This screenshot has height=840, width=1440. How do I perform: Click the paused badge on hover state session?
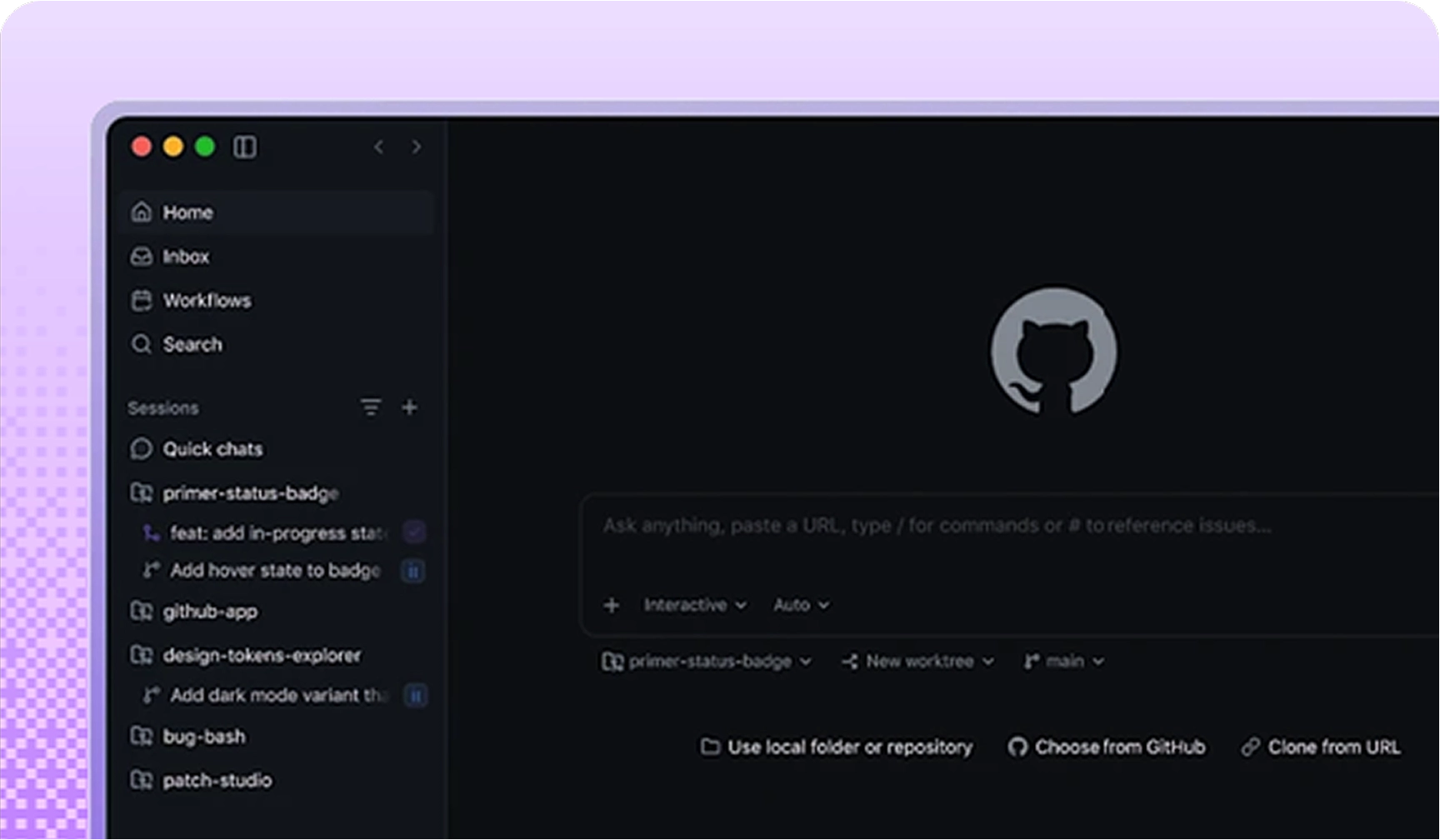(x=414, y=571)
